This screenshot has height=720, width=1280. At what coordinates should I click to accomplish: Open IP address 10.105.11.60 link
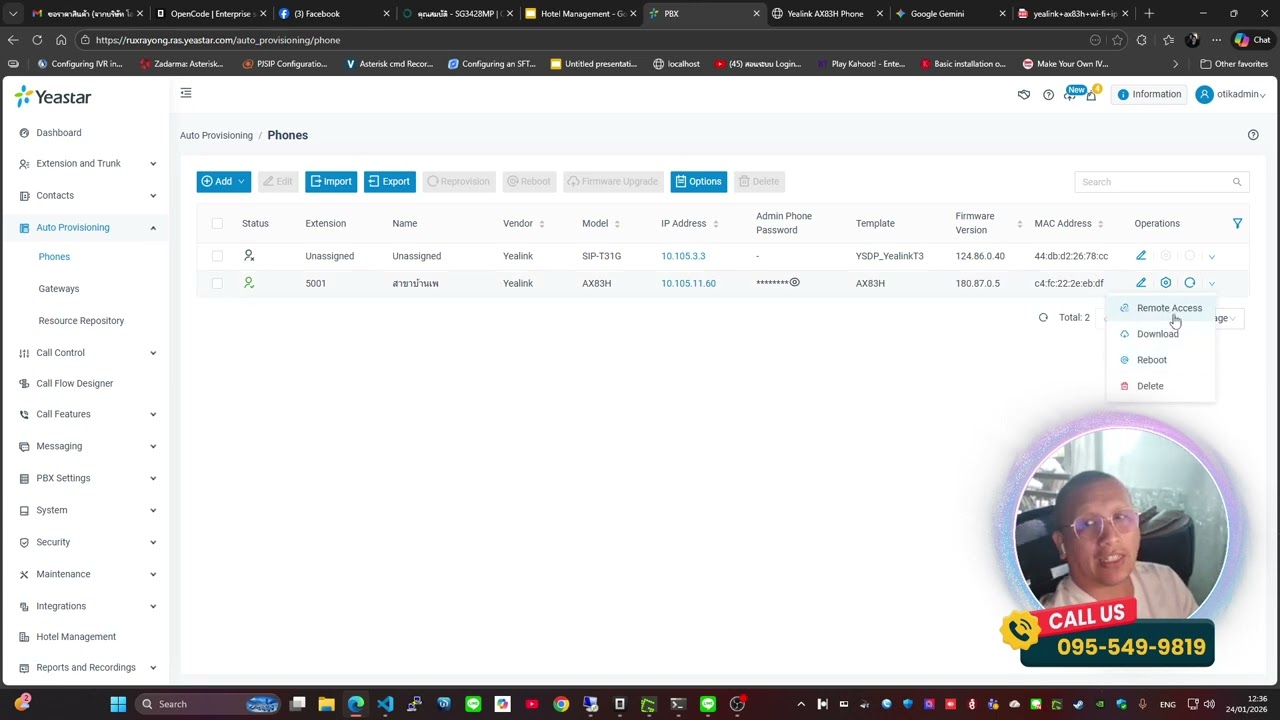(x=688, y=284)
